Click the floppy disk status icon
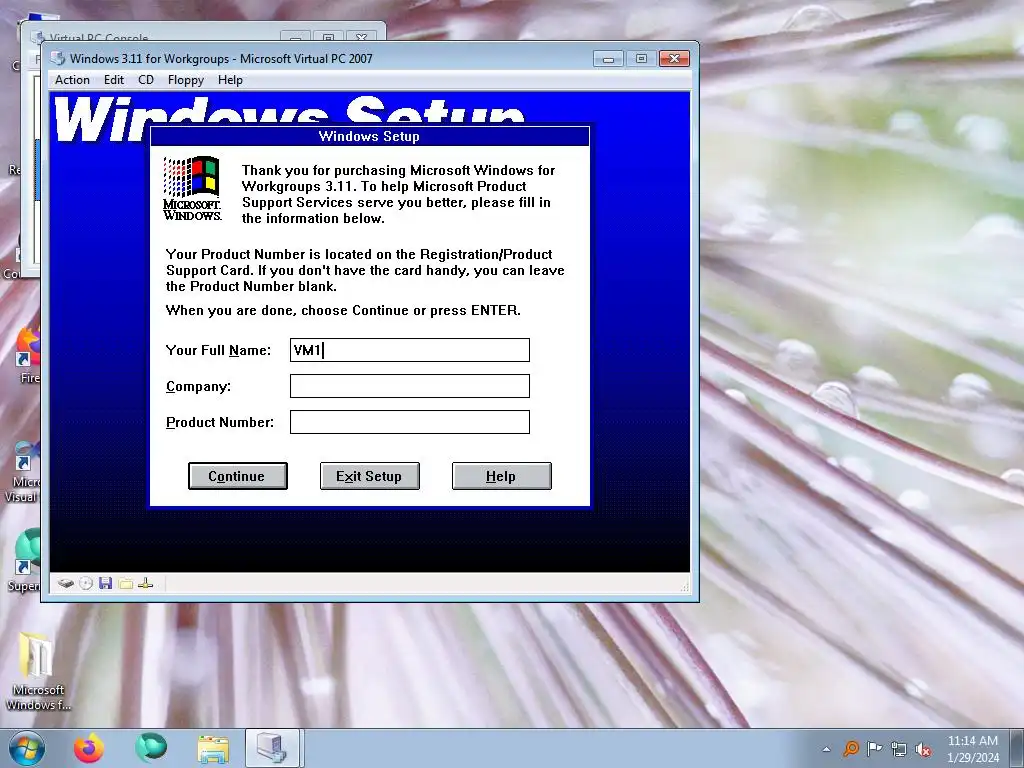 106,583
